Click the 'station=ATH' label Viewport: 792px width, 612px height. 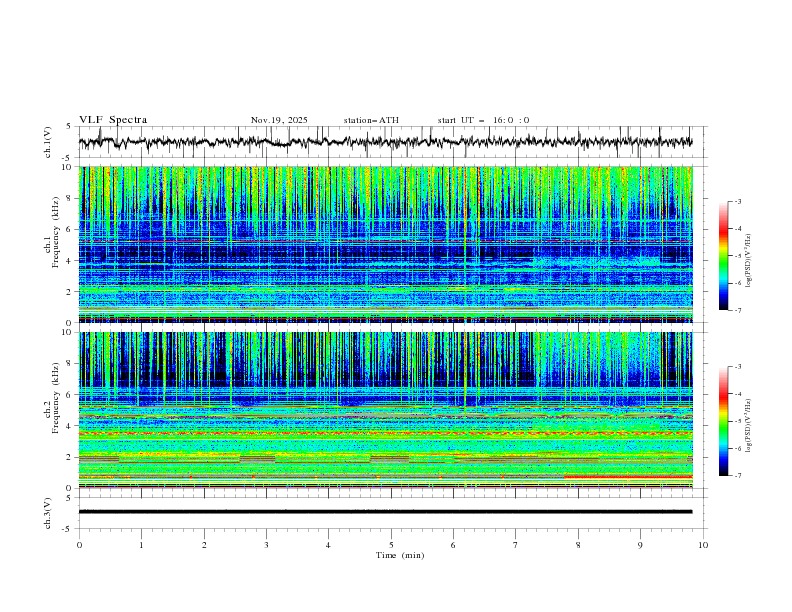point(371,120)
